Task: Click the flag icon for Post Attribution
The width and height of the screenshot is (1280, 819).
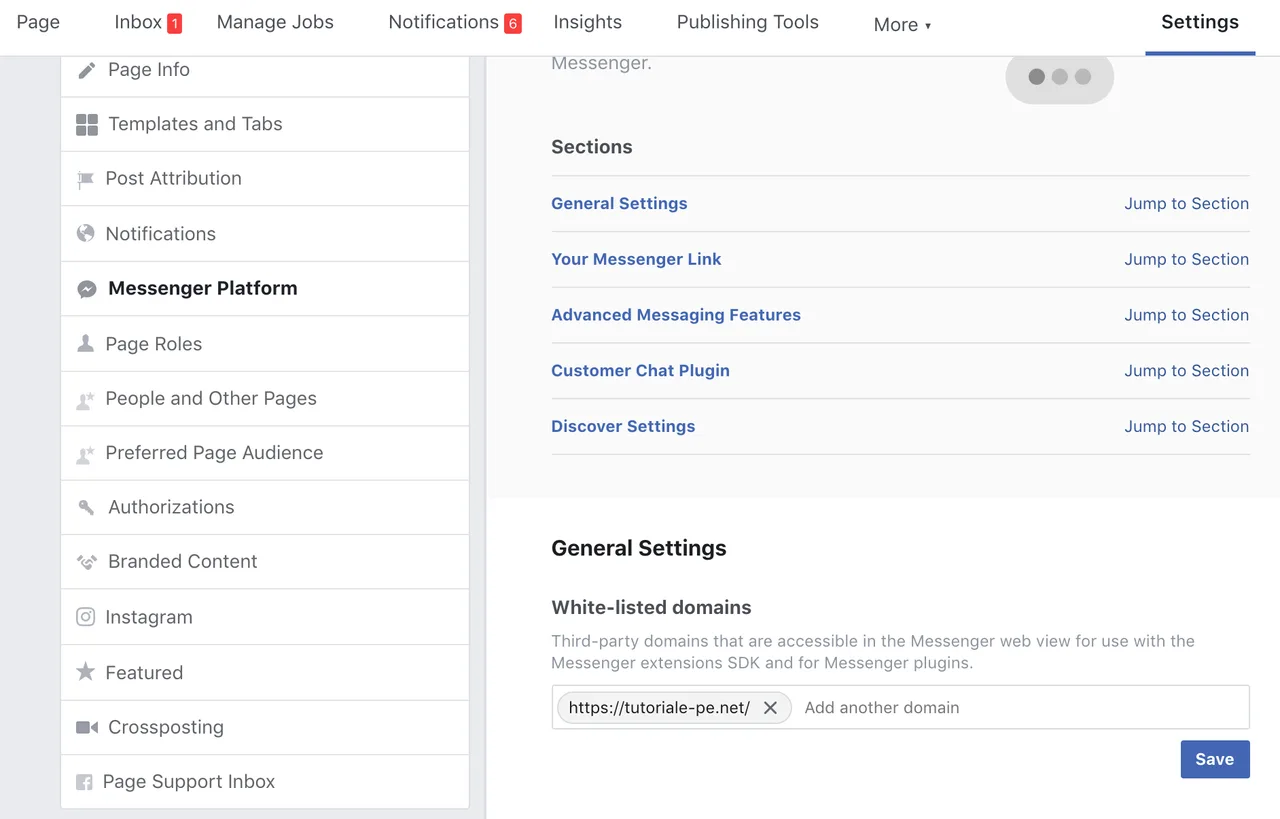Action: 85,180
